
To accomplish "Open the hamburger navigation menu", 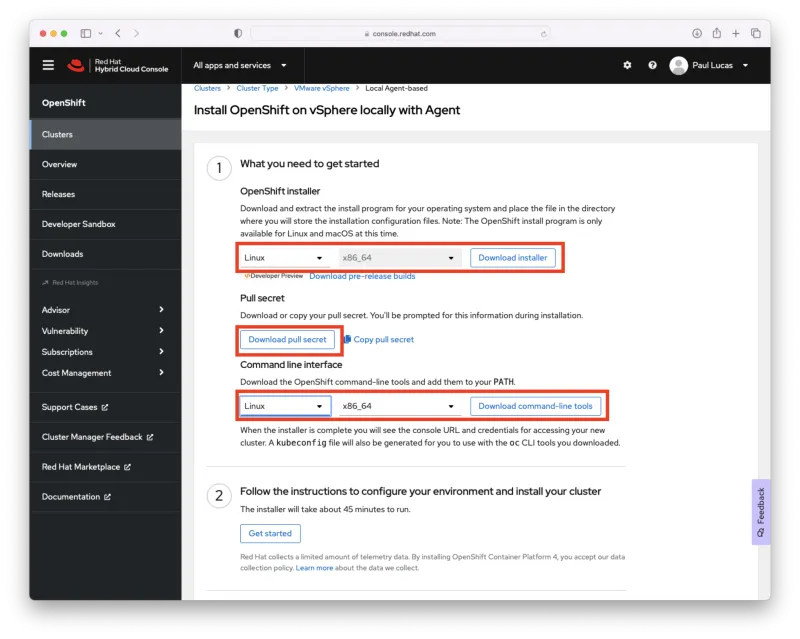I will 48,64.
